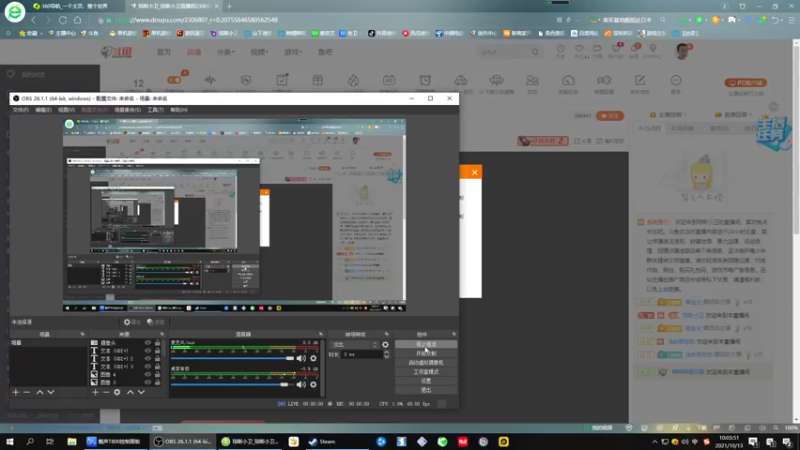The width and height of the screenshot is (800, 450).
Task: Click the 退出 button in OBS controls
Action: (x=426, y=390)
